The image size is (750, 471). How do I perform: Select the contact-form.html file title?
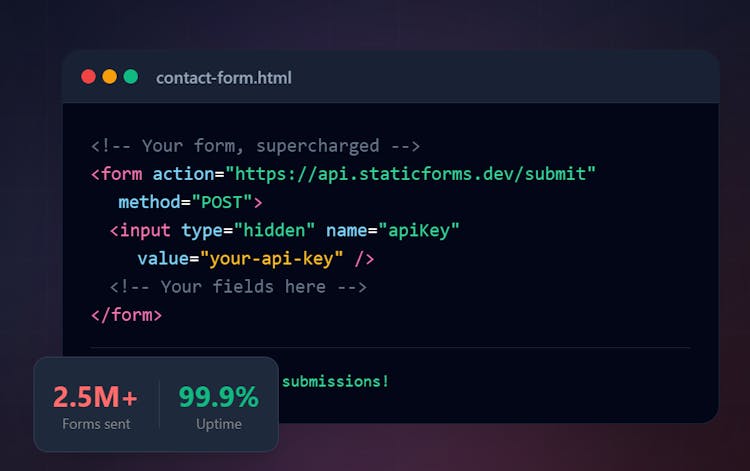coord(223,78)
